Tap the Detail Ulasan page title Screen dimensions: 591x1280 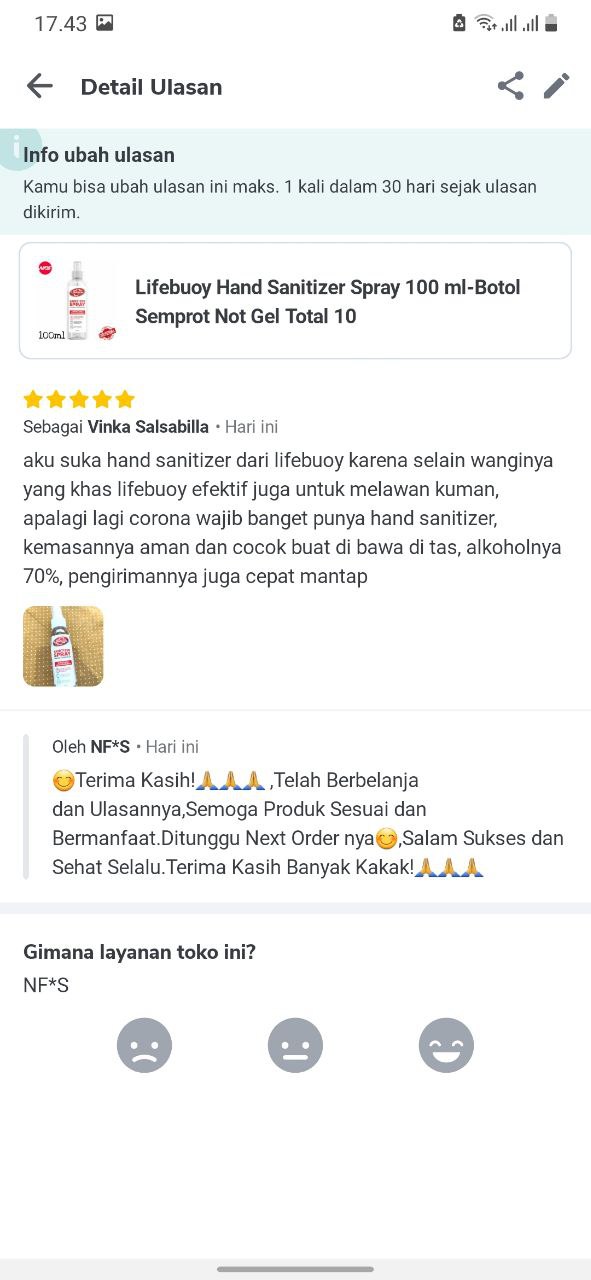tap(151, 87)
